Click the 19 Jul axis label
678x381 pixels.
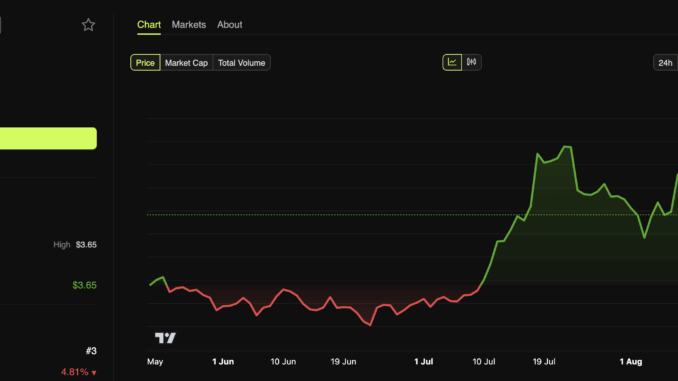[544, 362]
